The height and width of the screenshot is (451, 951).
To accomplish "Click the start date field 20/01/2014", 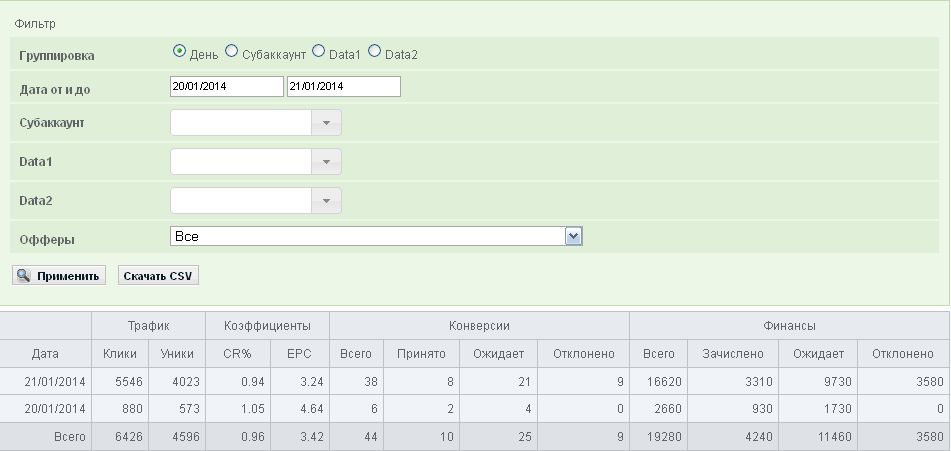I will [x=227, y=87].
